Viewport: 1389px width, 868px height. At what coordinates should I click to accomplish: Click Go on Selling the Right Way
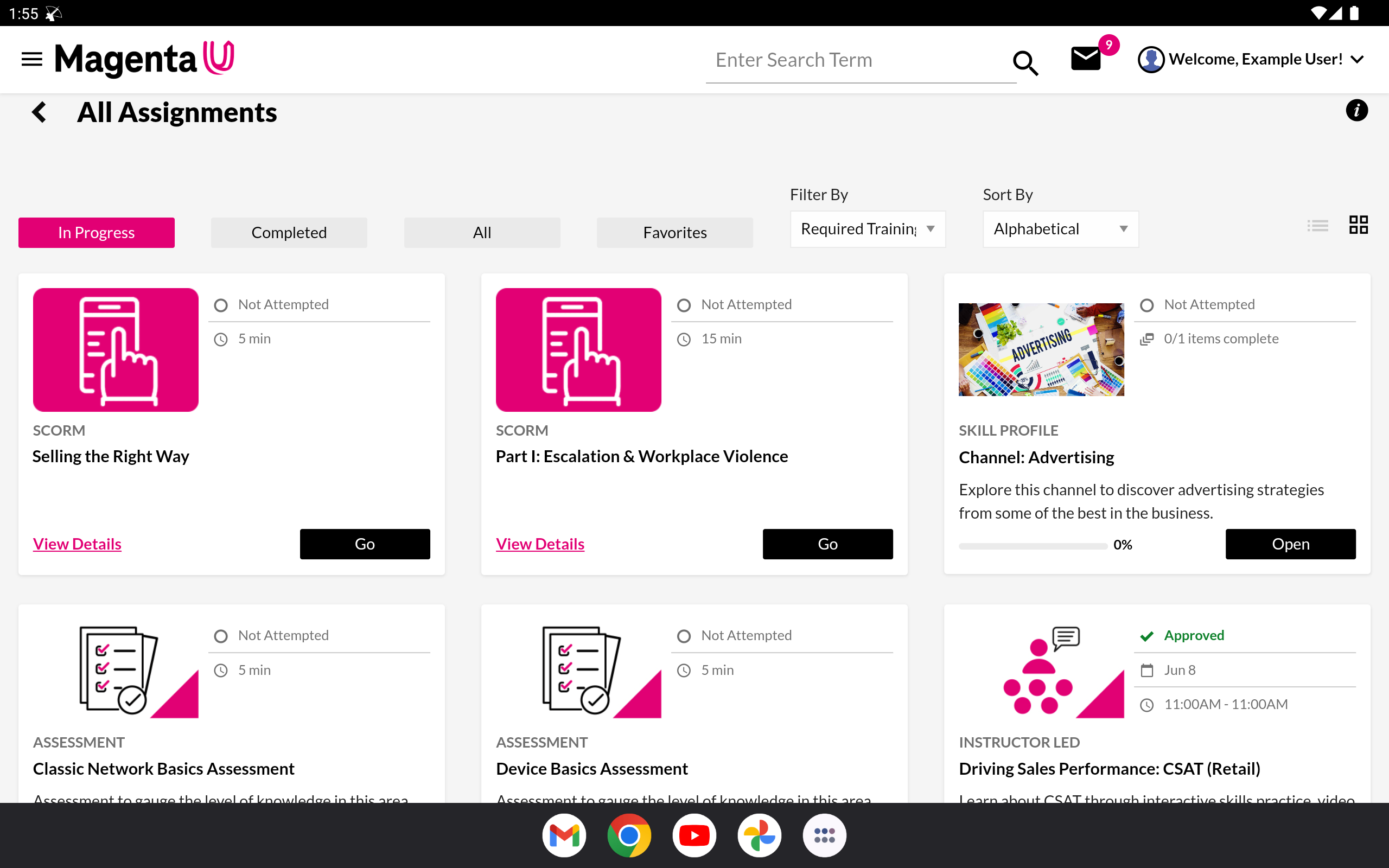pos(365,544)
